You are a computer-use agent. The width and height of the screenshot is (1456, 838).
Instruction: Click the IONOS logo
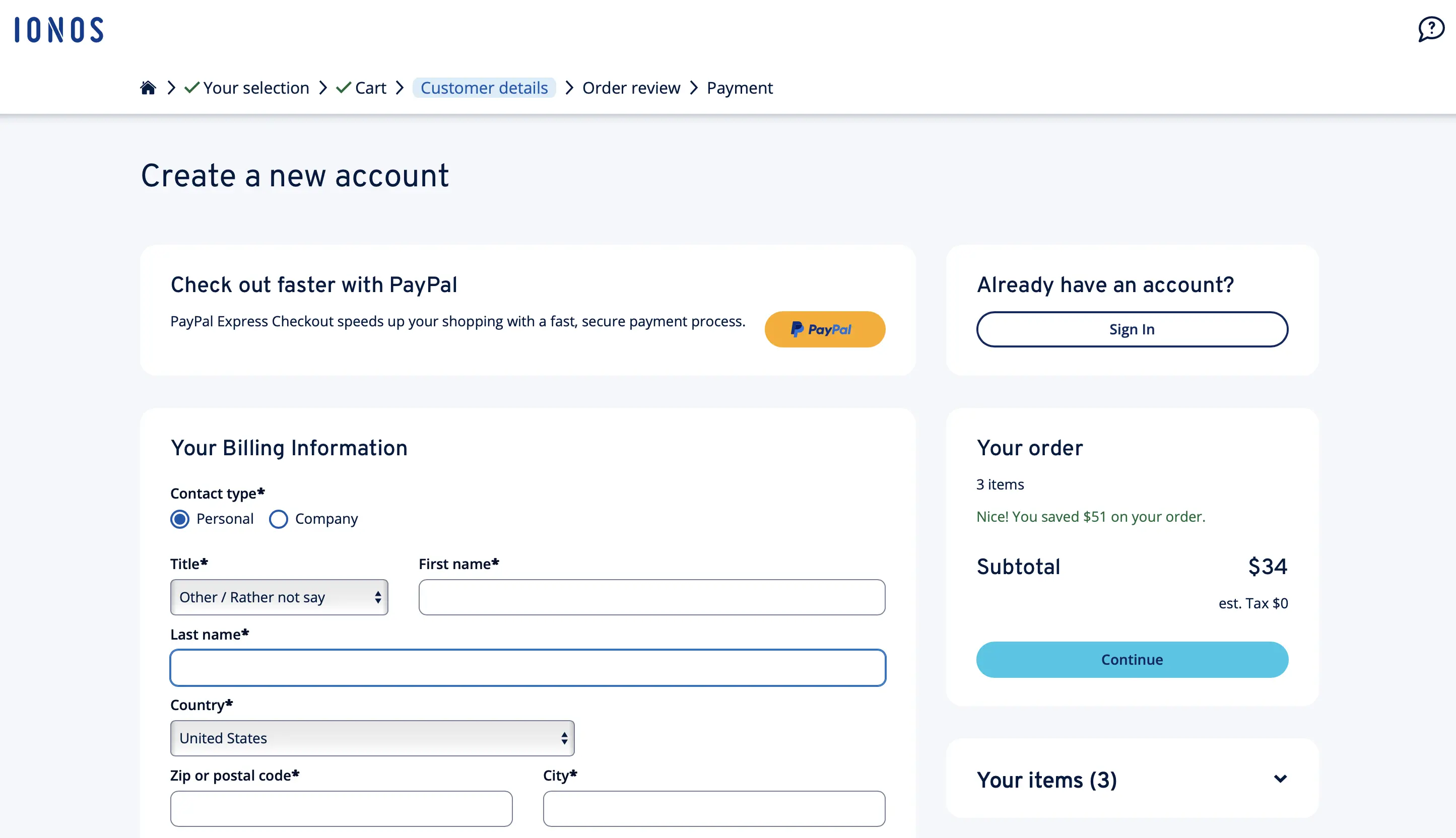click(59, 30)
